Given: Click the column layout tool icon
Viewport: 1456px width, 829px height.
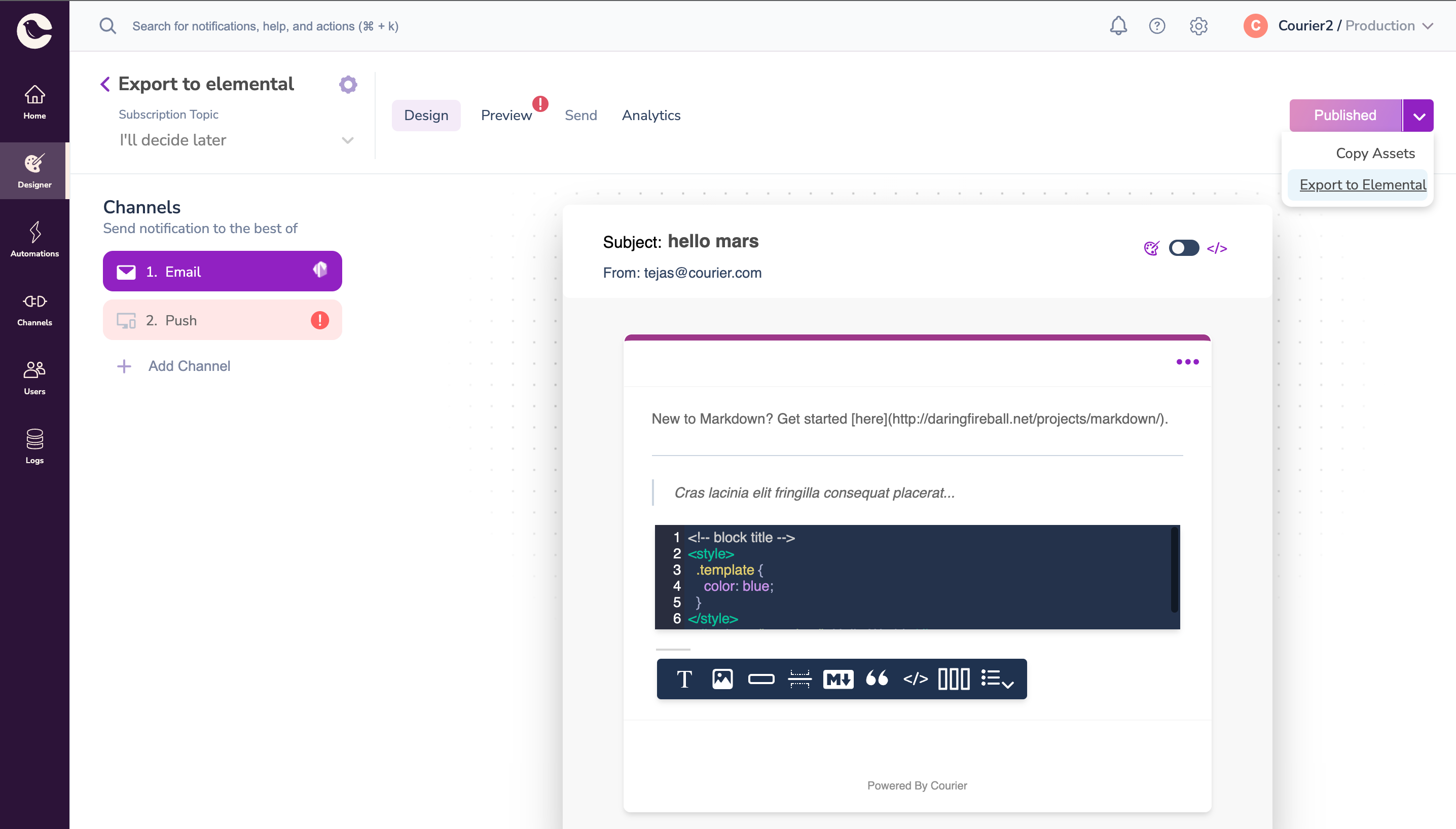Looking at the screenshot, I should [x=954, y=678].
